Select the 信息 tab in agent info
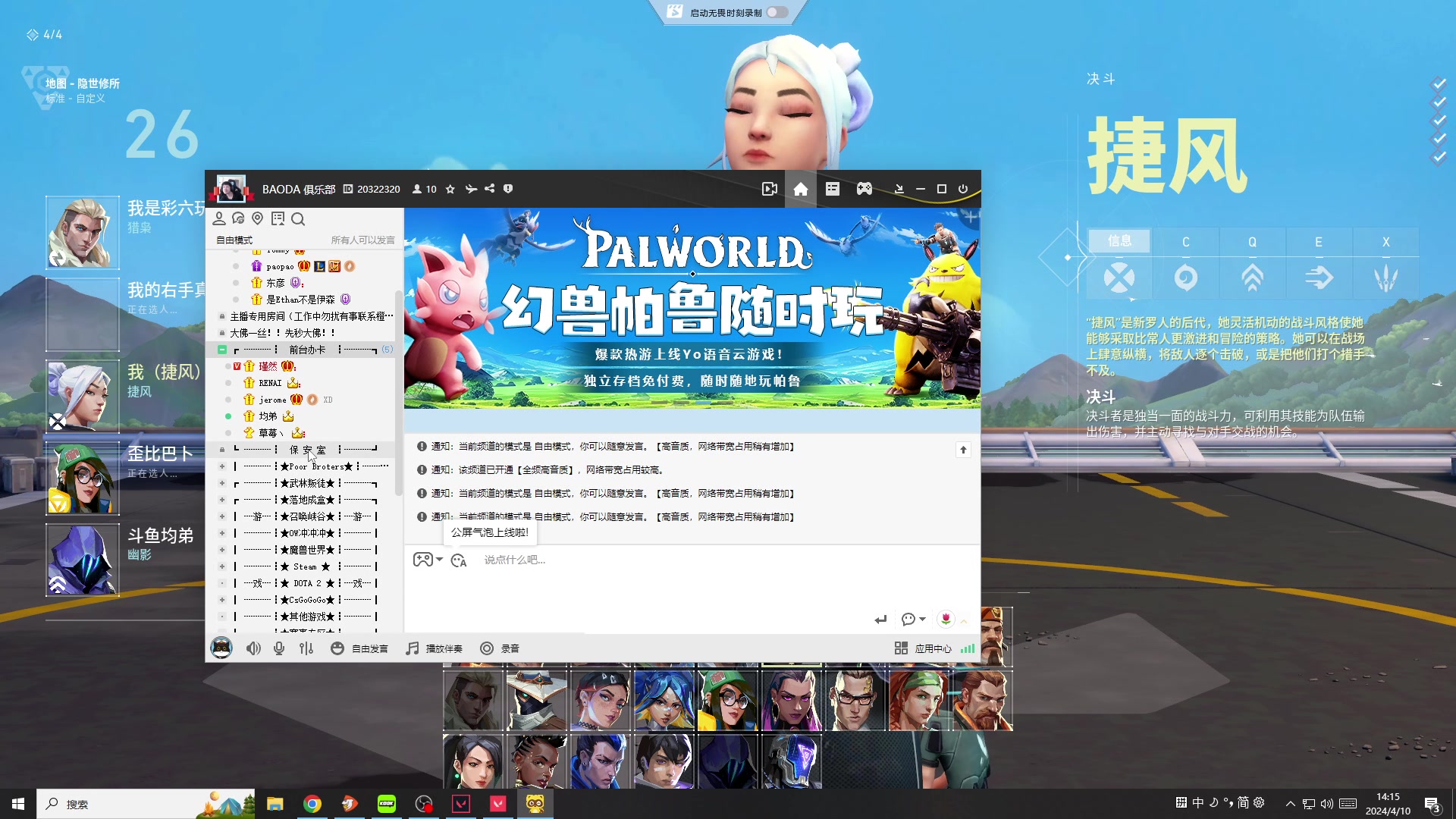This screenshot has height=819, width=1456. (1119, 241)
